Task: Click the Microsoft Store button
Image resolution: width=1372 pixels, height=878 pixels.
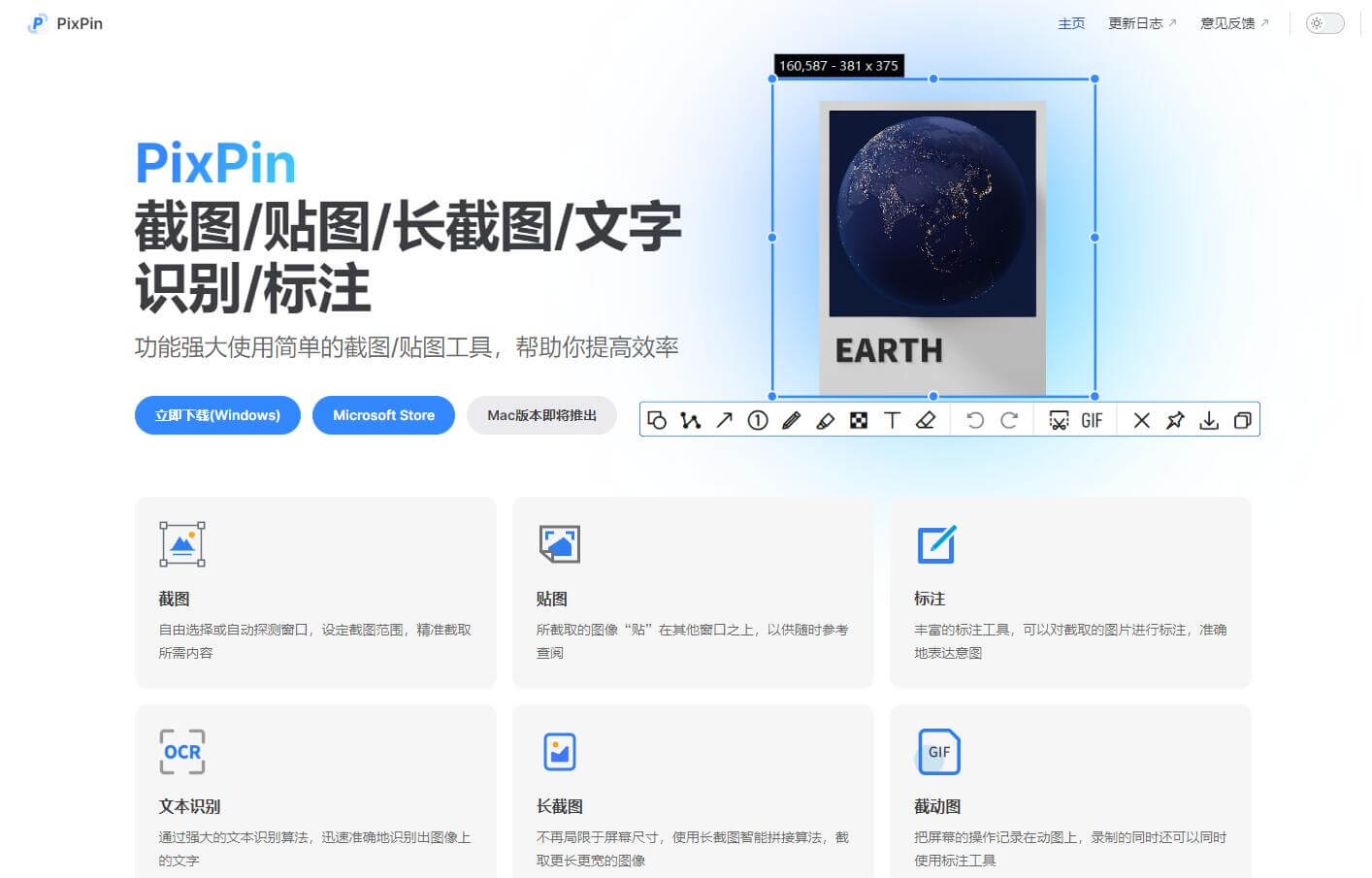Action: 383,415
